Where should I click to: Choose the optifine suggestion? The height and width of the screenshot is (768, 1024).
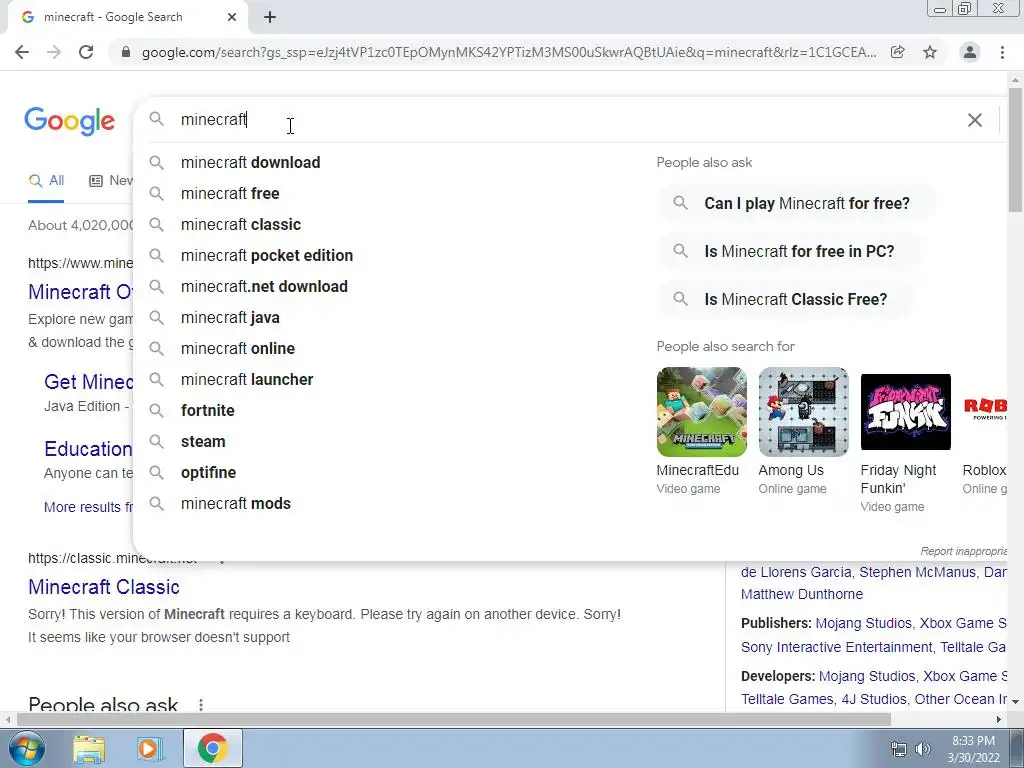[x=208, y=473]
